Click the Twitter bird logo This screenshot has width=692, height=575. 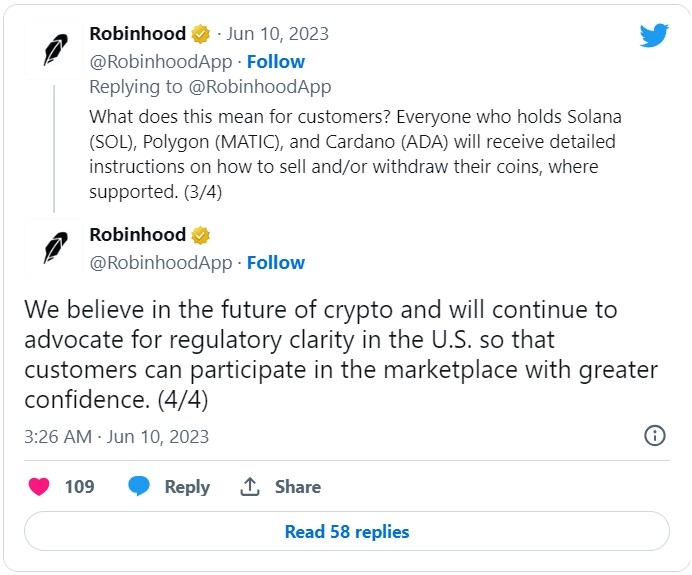click(x=654, y=35)
